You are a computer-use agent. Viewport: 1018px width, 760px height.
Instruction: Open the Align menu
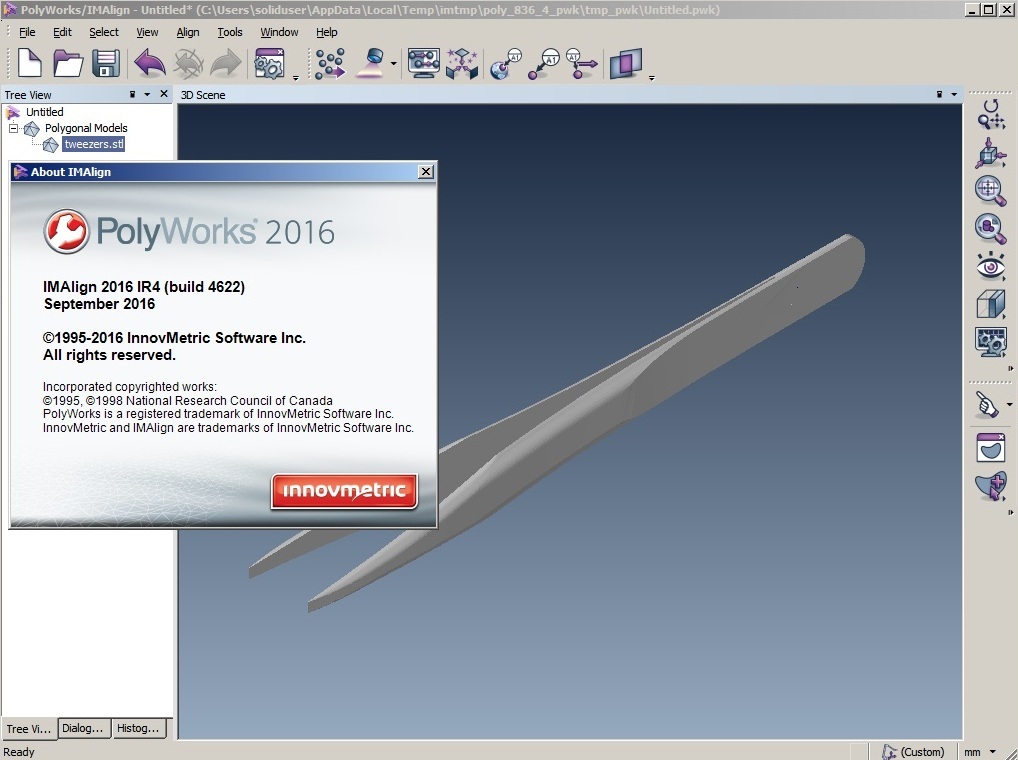pos(188,32)
